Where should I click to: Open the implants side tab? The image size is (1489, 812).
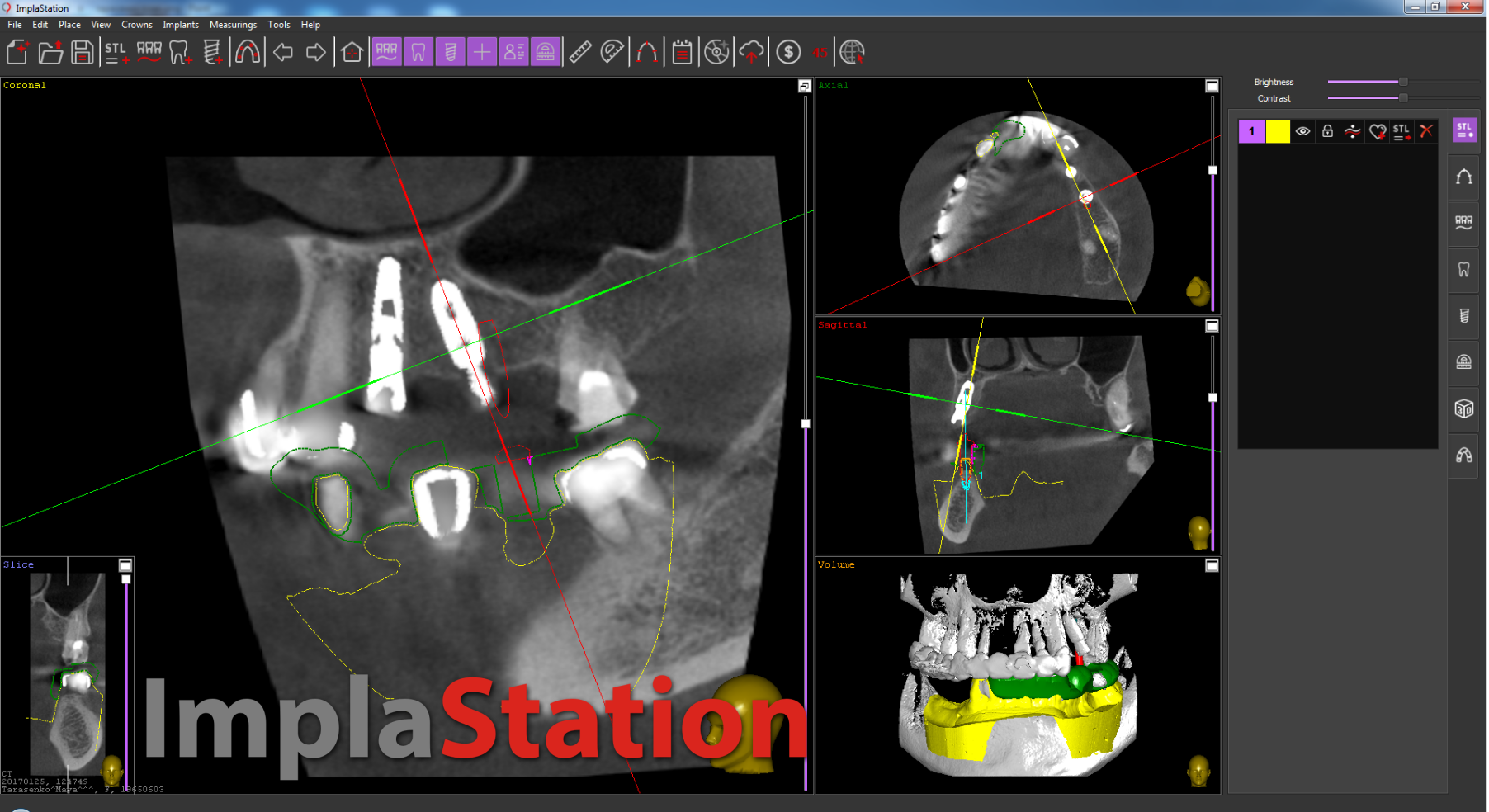[1463, 316]
